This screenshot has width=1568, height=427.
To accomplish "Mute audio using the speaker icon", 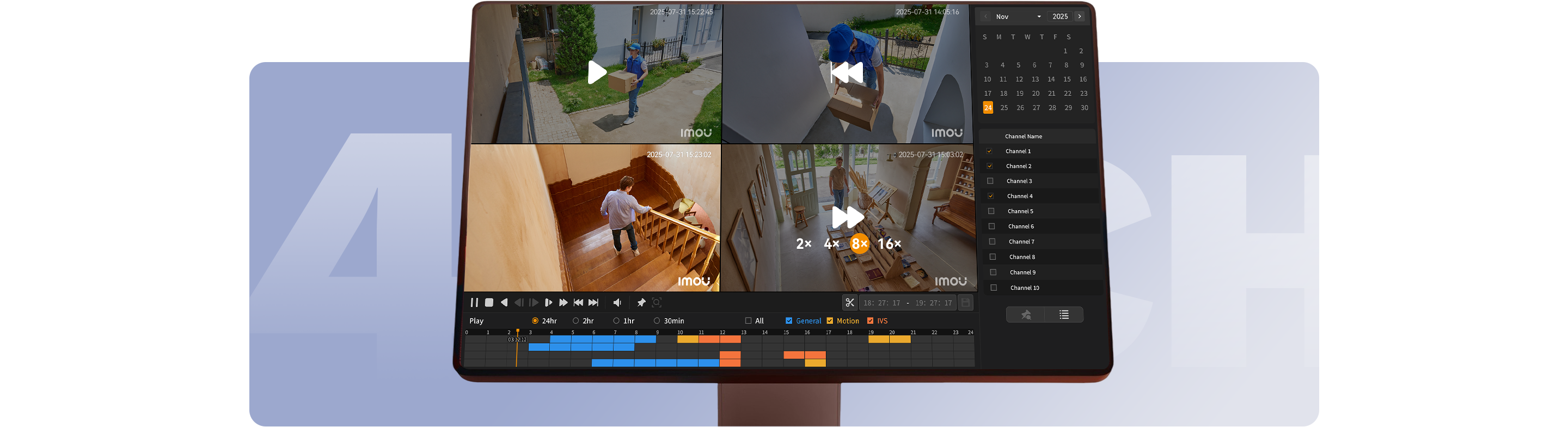I will point(617,303).
